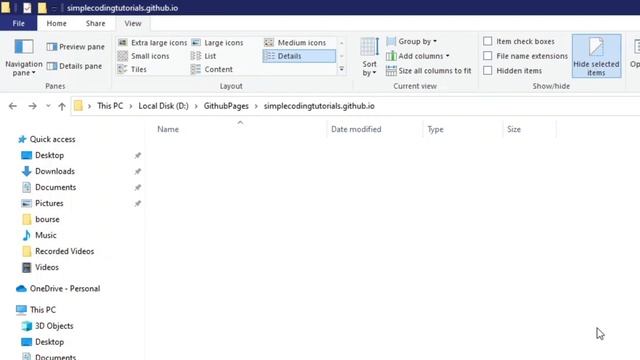This screenshot has width=640, height=360.
Task: Switch layout to Content view
Action: pyautogui.click(x=212, y=69)
